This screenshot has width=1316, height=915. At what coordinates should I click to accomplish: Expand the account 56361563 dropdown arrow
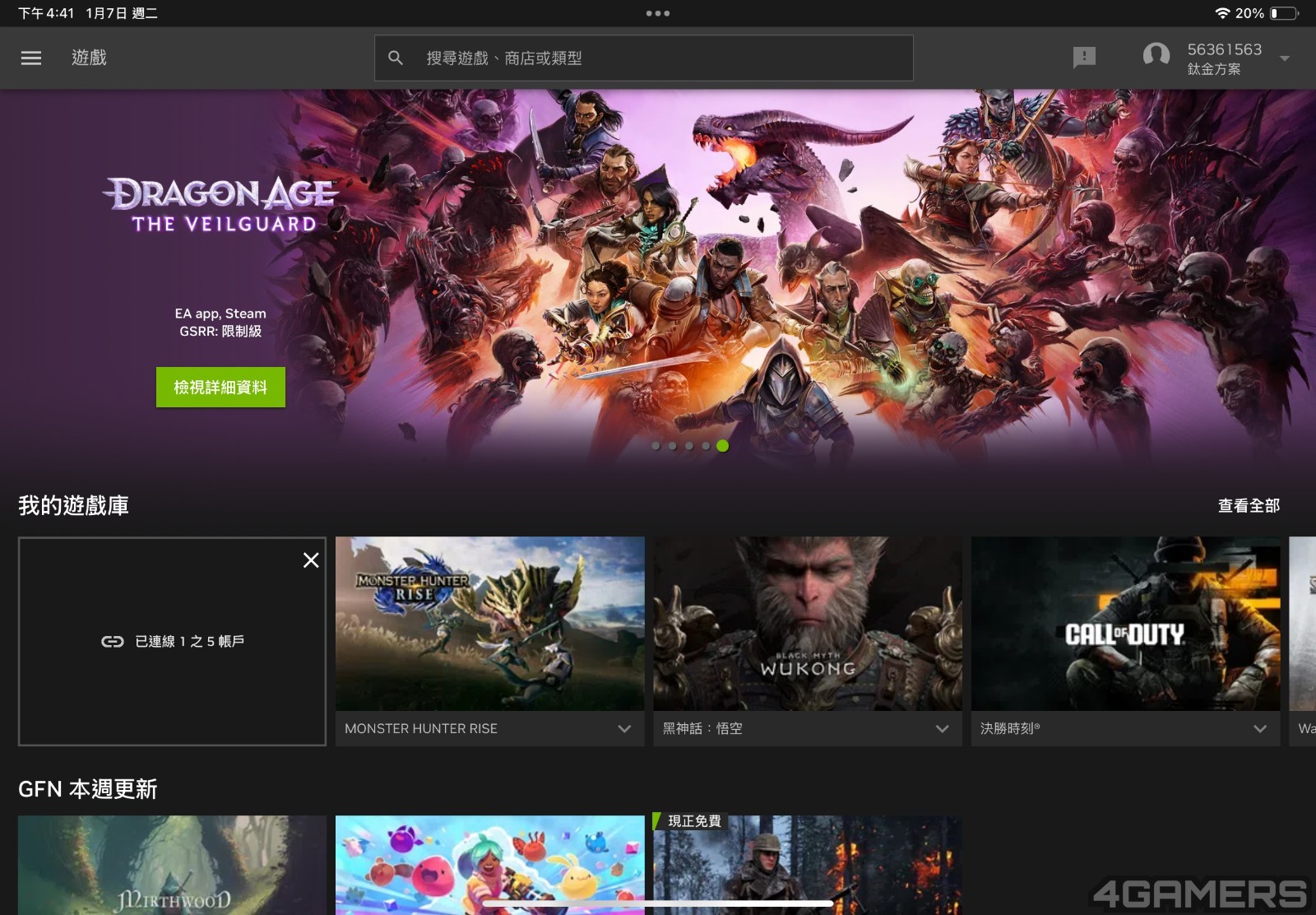click(x=1285, y=58)
